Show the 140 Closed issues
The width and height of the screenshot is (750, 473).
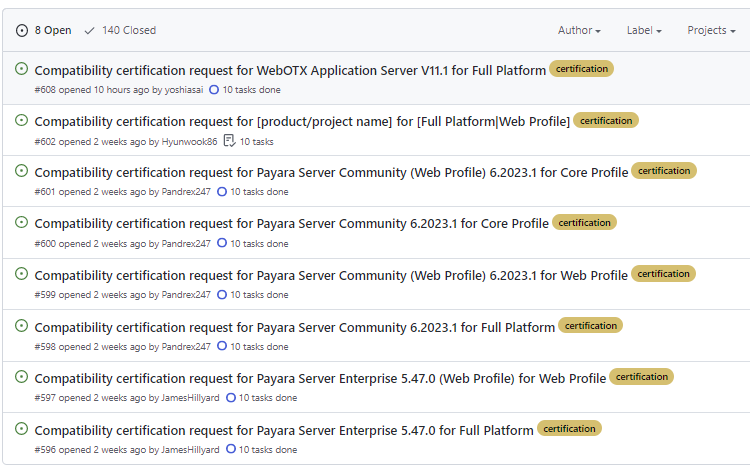[x=120, y=30]
